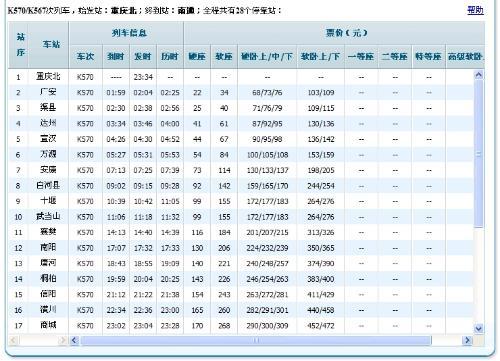The image size is (500, 361).
Task: Click soft sleeper price 411/429
Action: pyautogui.click(x=321, y=295)
